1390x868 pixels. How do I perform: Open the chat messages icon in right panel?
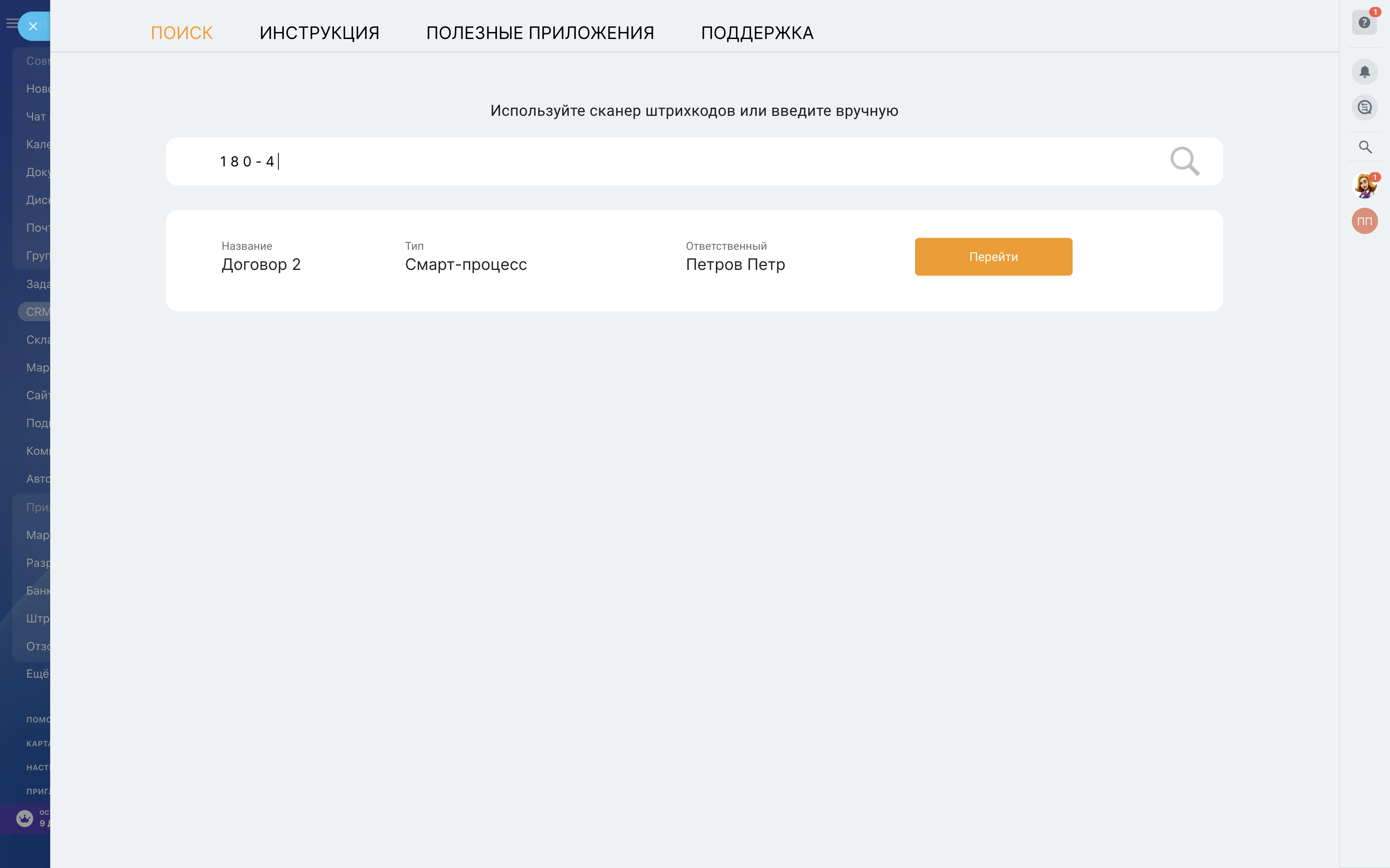(1364, 107)
